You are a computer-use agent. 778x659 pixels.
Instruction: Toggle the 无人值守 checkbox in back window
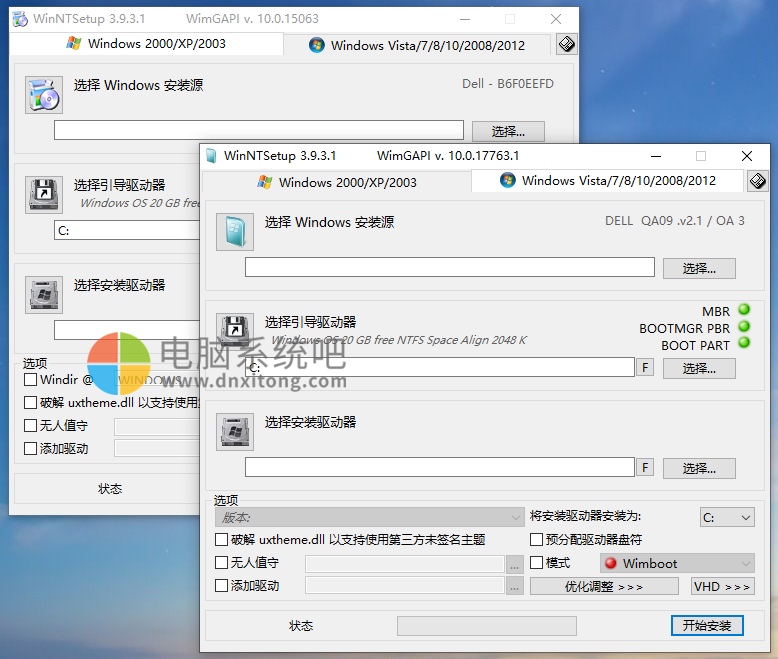30,425
